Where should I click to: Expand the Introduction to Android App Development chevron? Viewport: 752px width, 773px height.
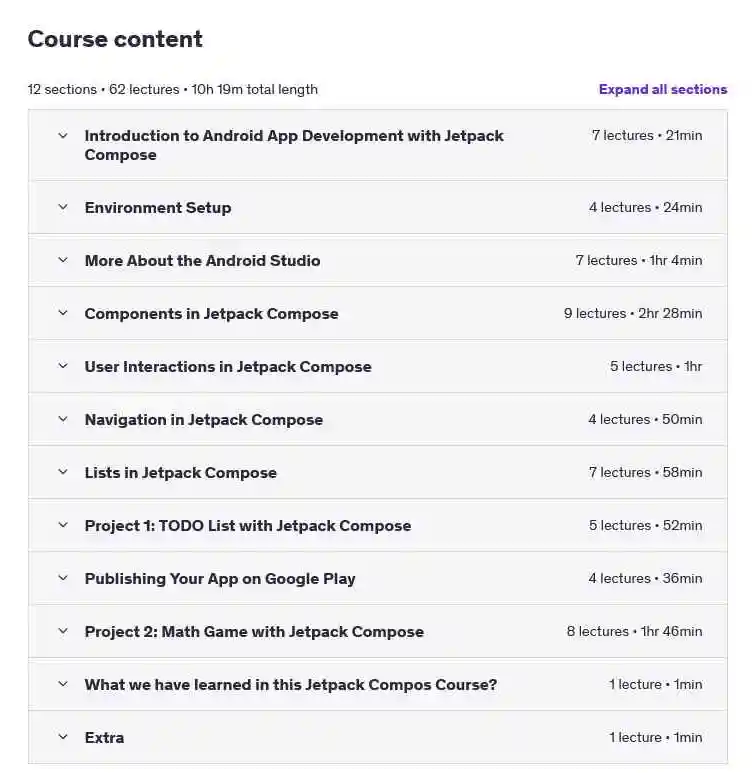pos(63,135)
